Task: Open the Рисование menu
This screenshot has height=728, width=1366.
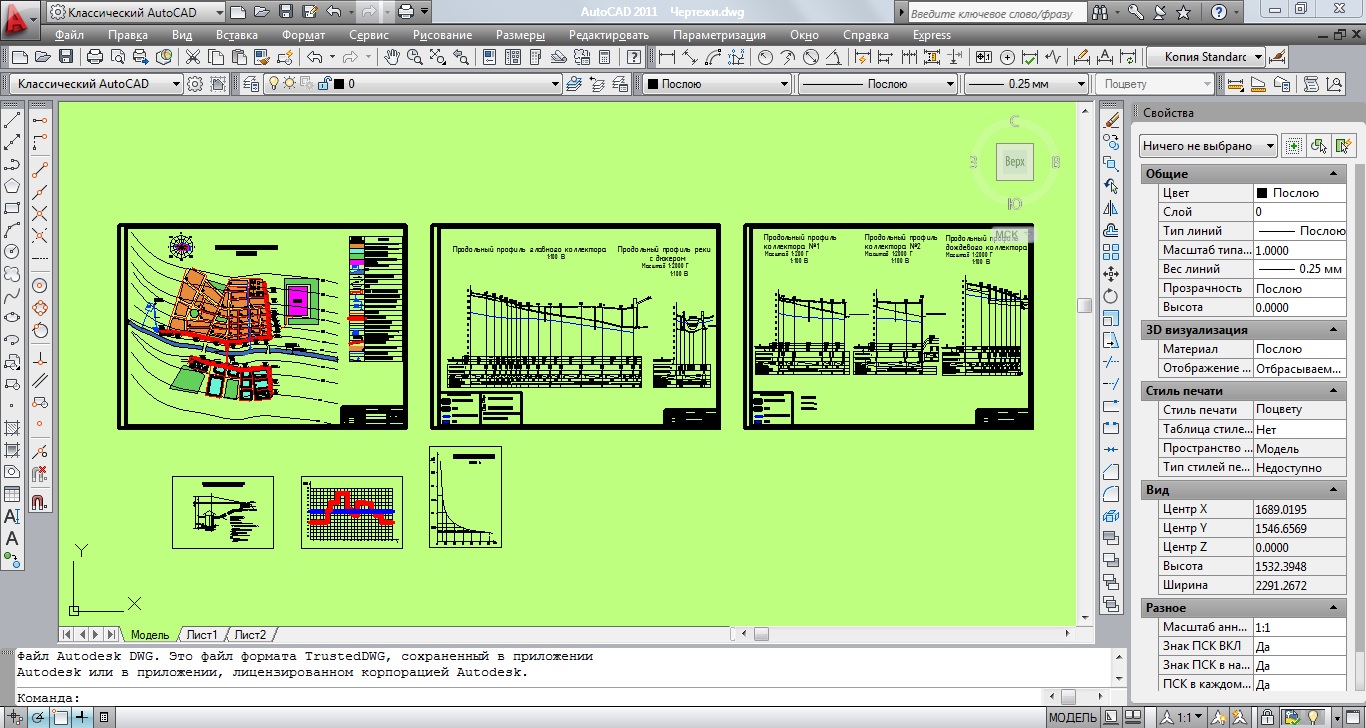Action: [x=442, y=35]
